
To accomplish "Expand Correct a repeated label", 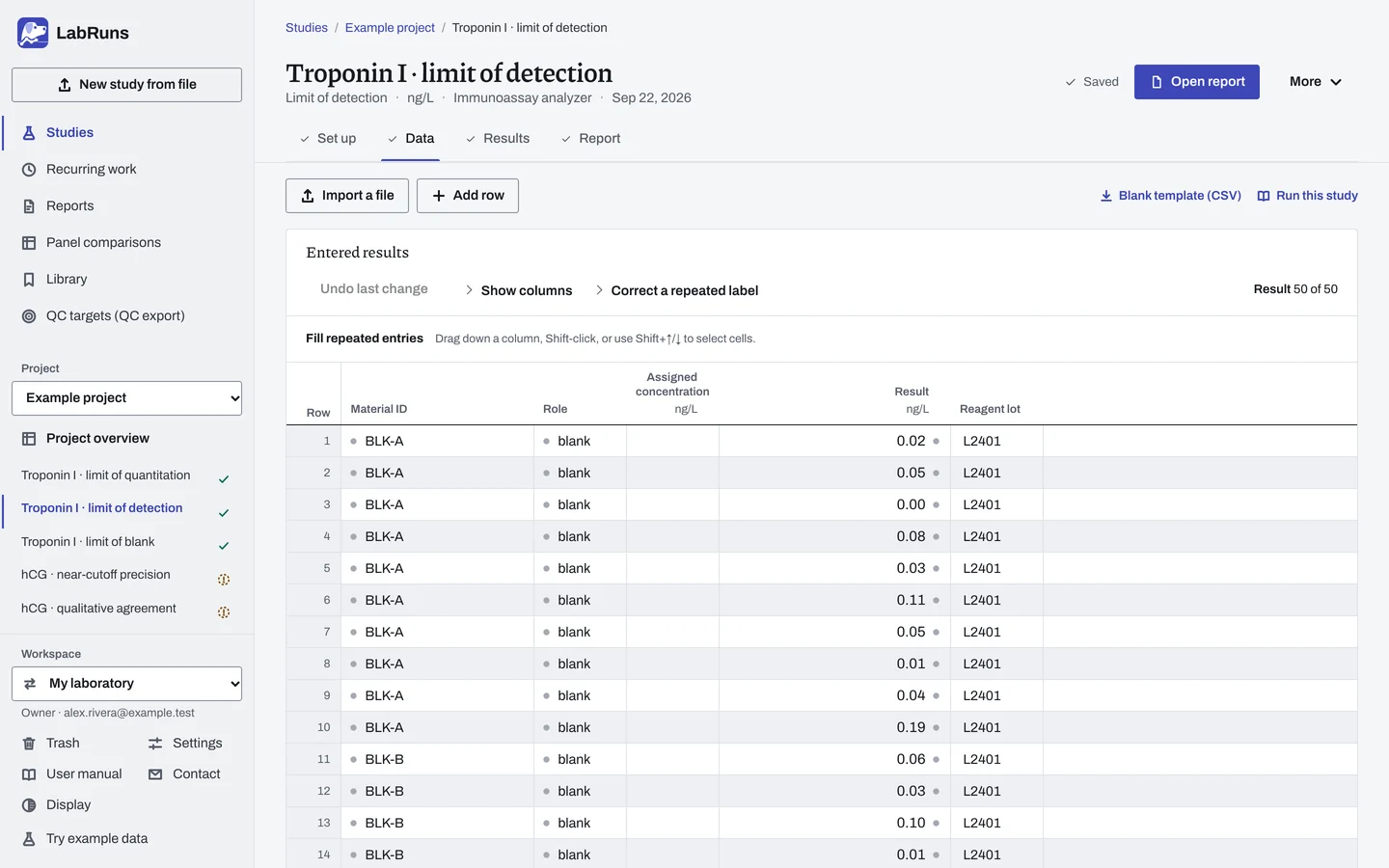I will click(676, 290).
